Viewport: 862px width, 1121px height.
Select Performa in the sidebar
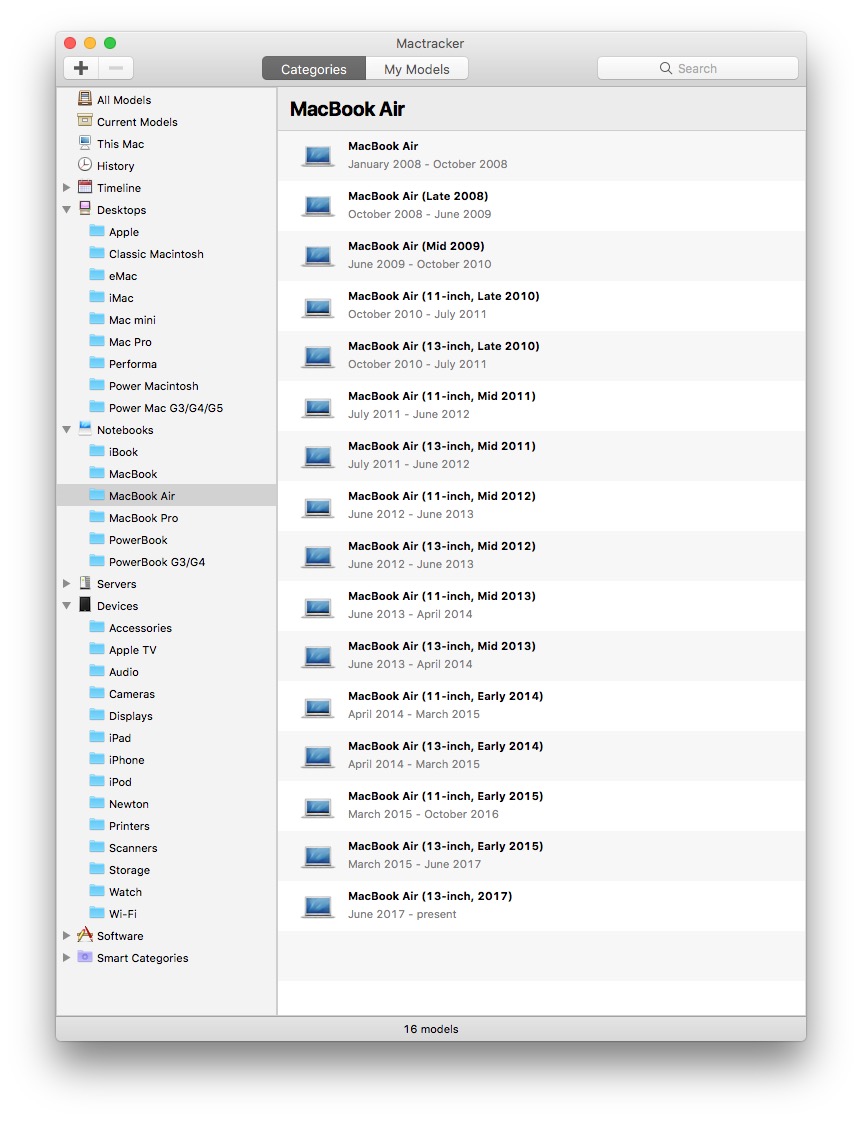tap(167, 364)
